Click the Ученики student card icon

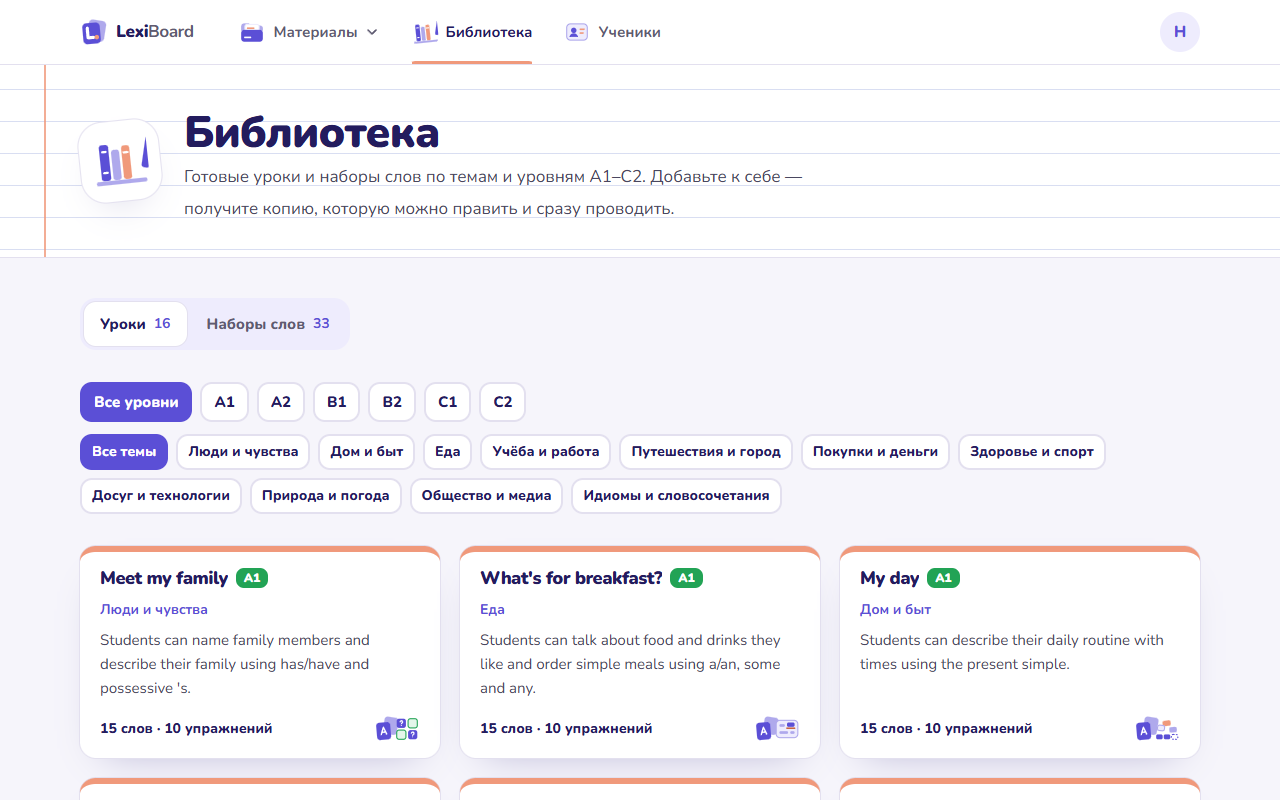577,32
